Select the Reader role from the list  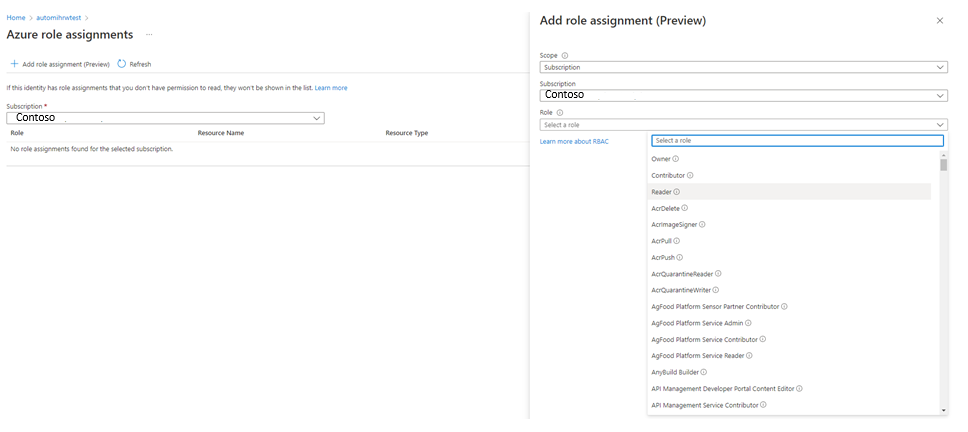point(661,192)
